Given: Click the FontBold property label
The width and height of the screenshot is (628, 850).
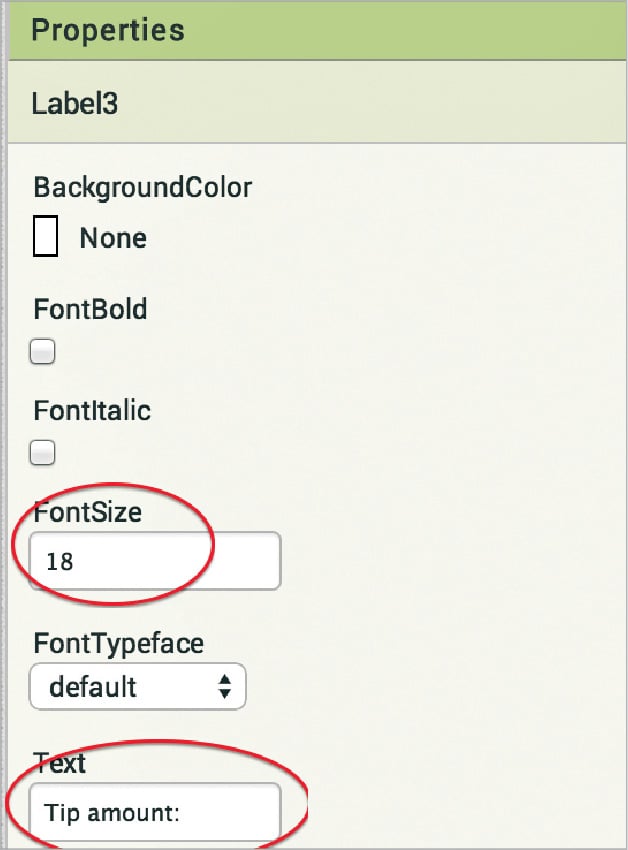Looking at the screenshot, I should point(90,309).
